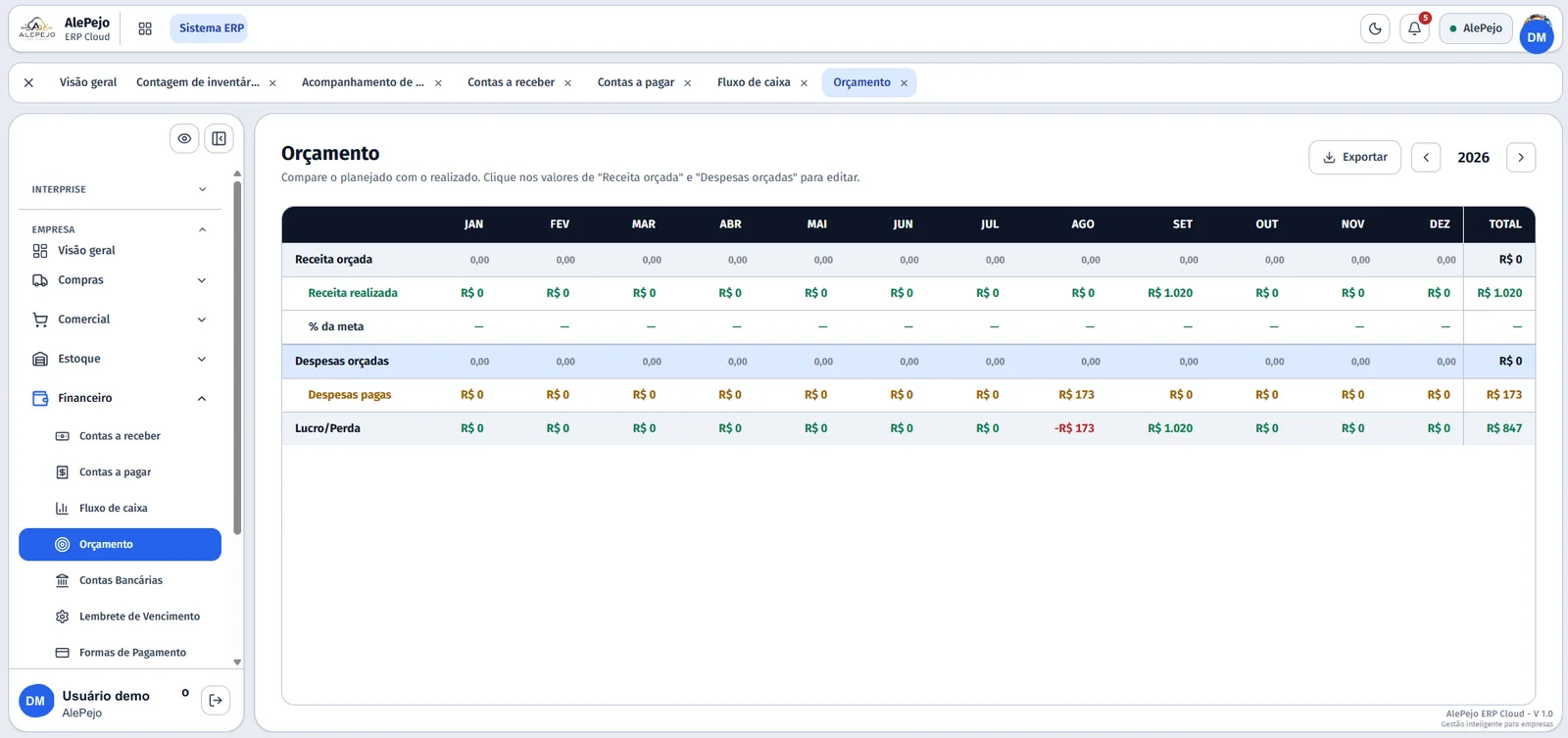Expand the INTERPRISE section
1568x738 pixels.
120,189
